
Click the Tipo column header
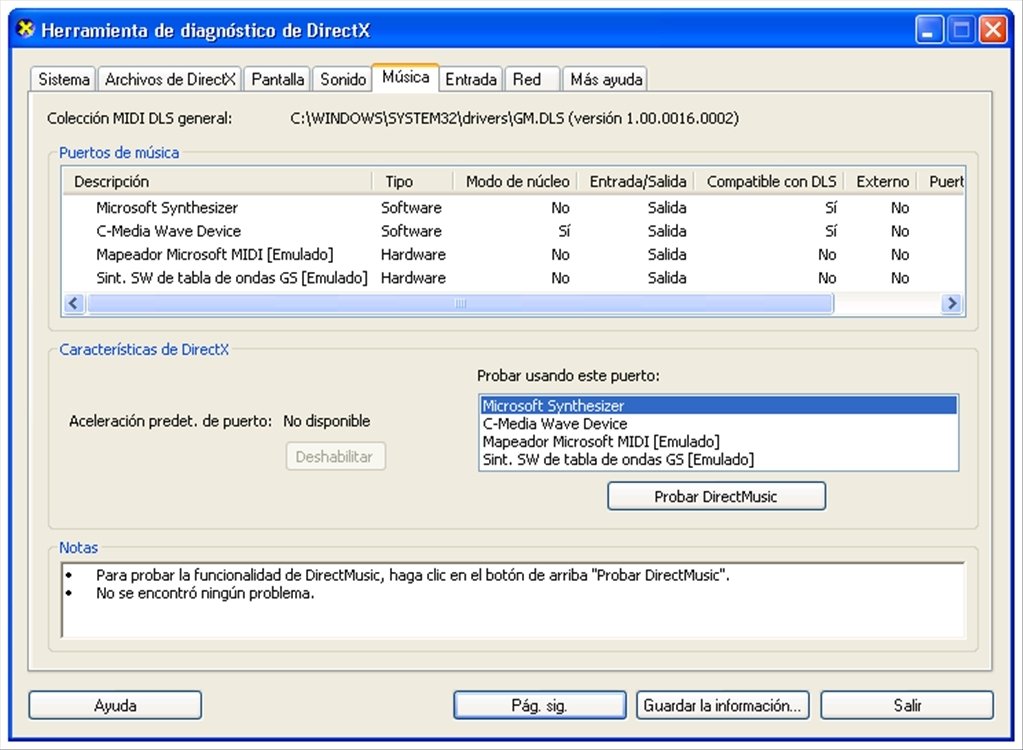[412, 181]
